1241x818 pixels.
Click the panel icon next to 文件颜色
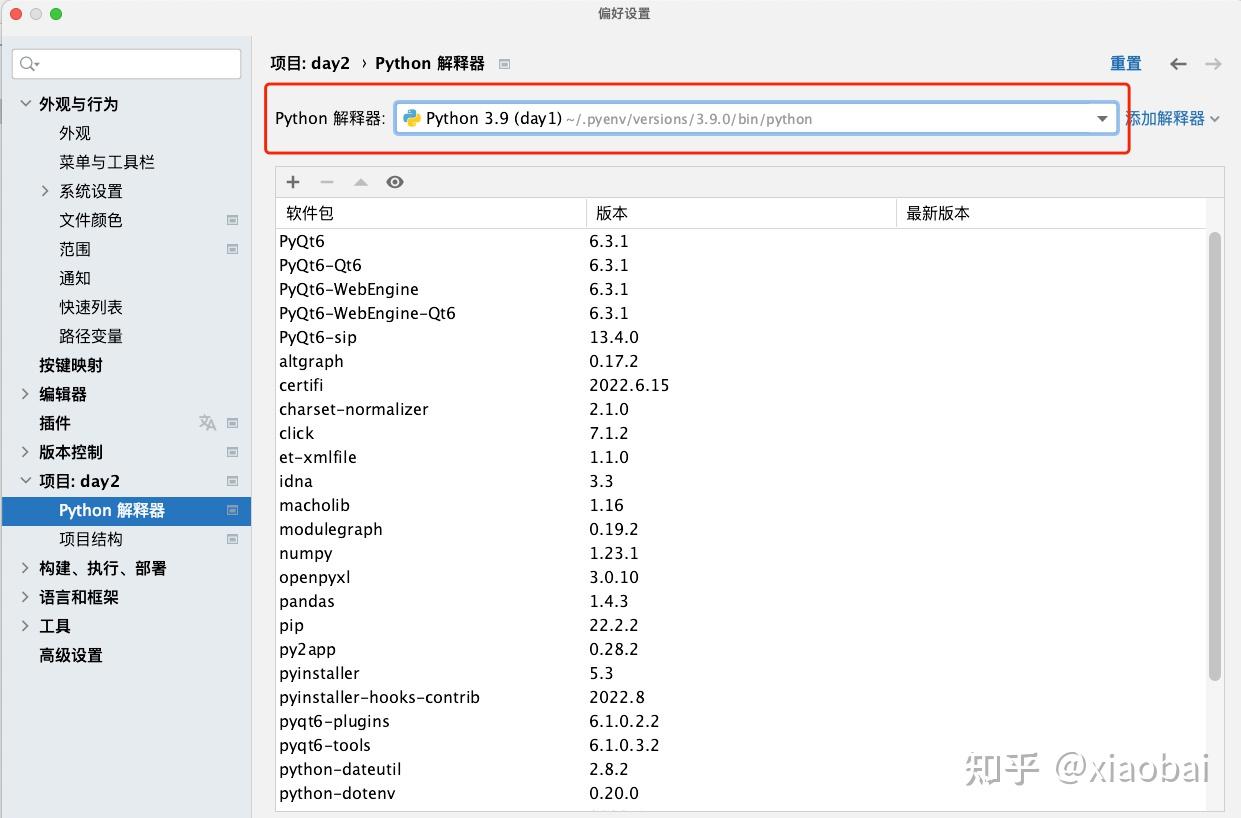tap(232, 220)
